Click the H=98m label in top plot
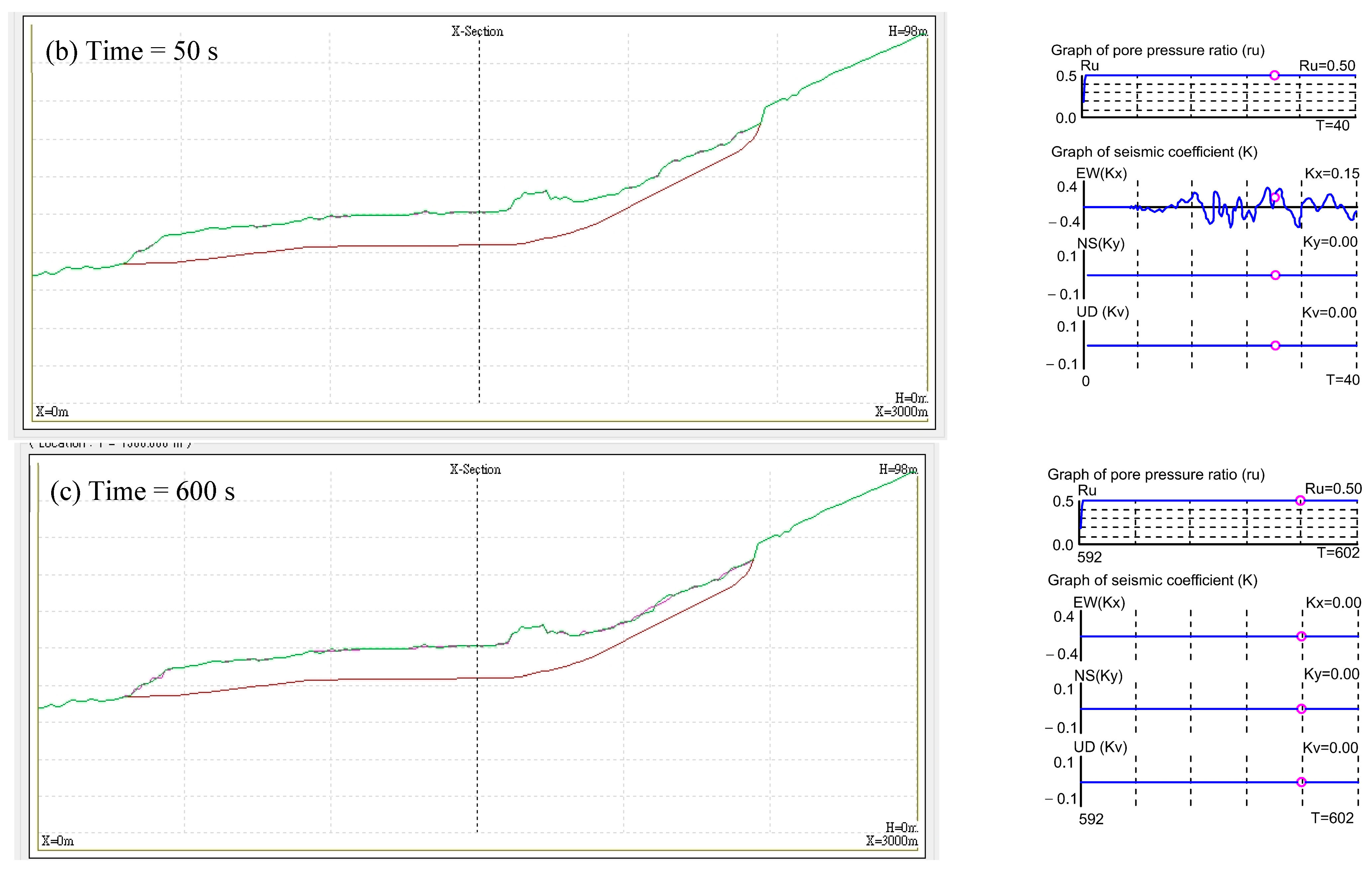 pos(908,31)
